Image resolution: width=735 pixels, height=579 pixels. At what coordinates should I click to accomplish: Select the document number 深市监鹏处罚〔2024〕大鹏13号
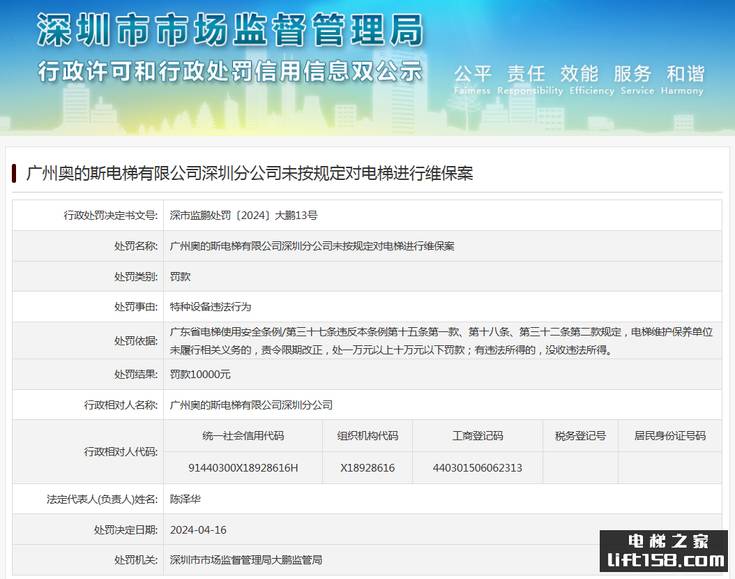244,215
